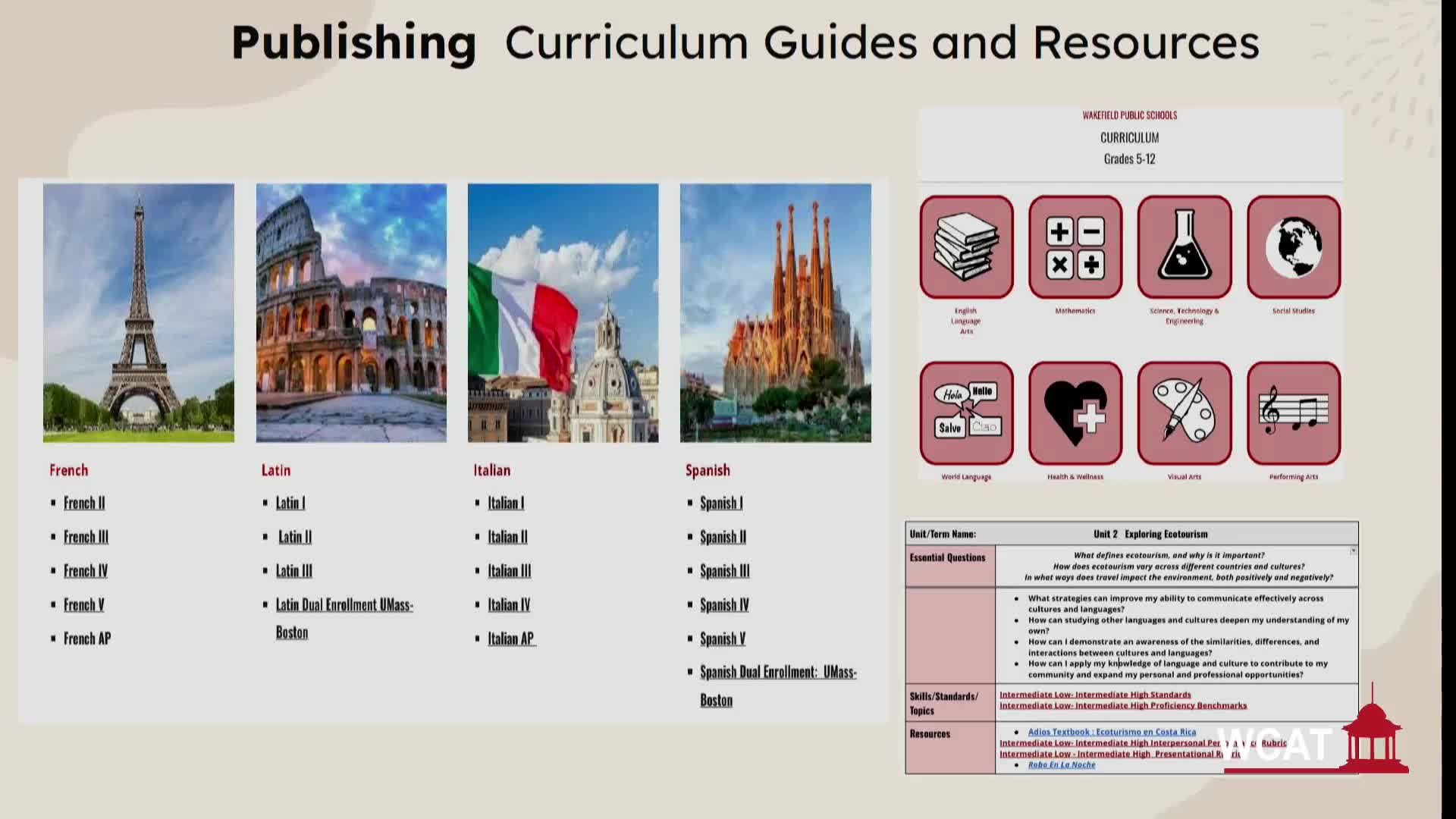Screen dimensions: 1456x819
Task: Click the French section heading
Action: coord(69,470)
